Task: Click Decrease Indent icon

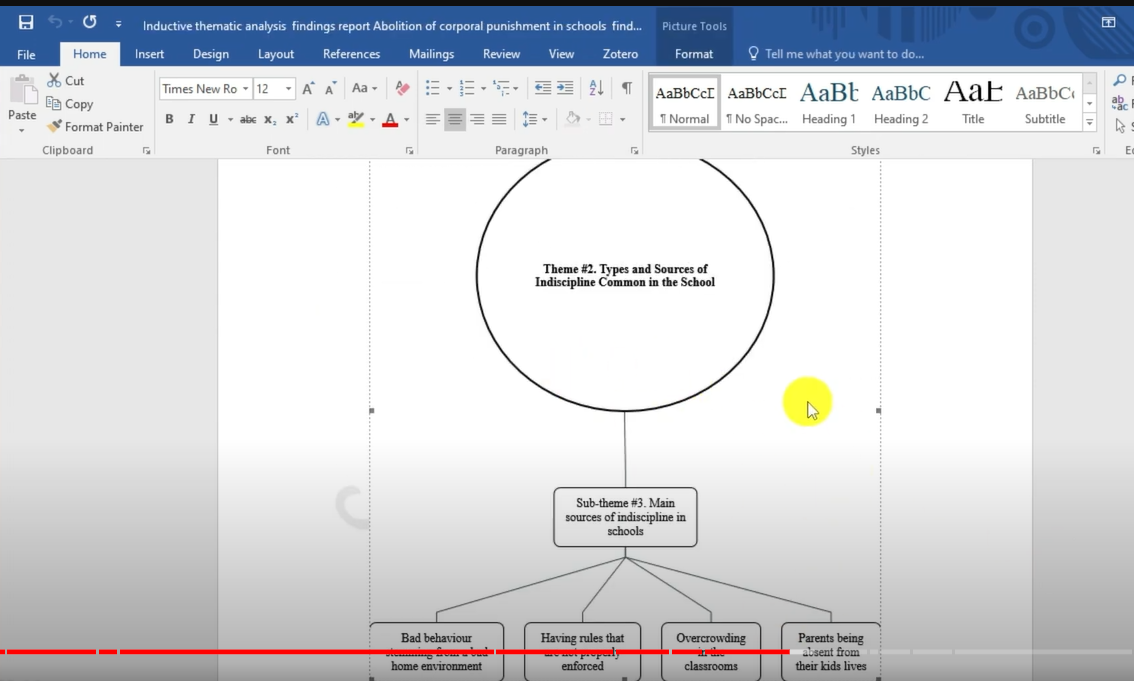Action: coord(542,88)
